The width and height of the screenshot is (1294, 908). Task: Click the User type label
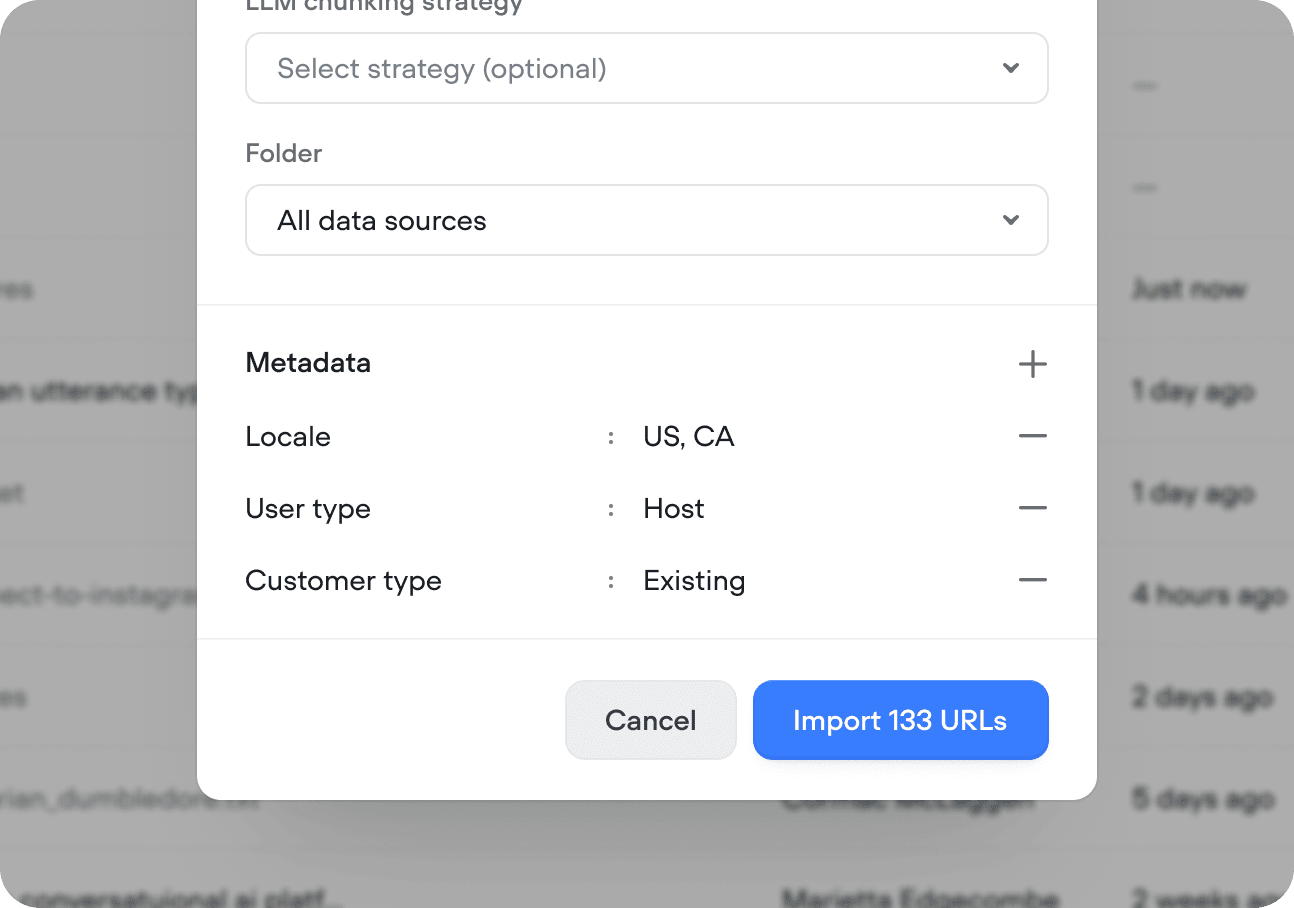308,509
